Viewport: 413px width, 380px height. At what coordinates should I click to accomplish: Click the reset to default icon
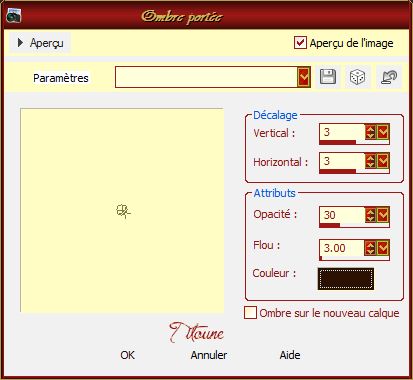pos(389,77)
